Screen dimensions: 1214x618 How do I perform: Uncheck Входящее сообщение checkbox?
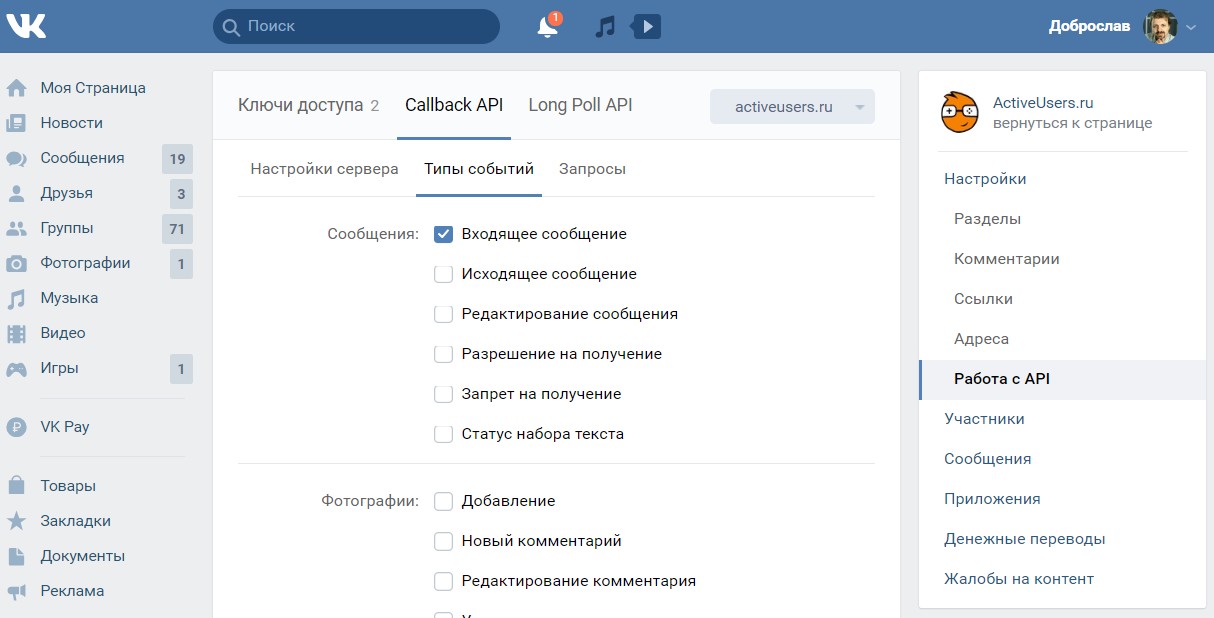pyautogui.click(x=444, y=234)
